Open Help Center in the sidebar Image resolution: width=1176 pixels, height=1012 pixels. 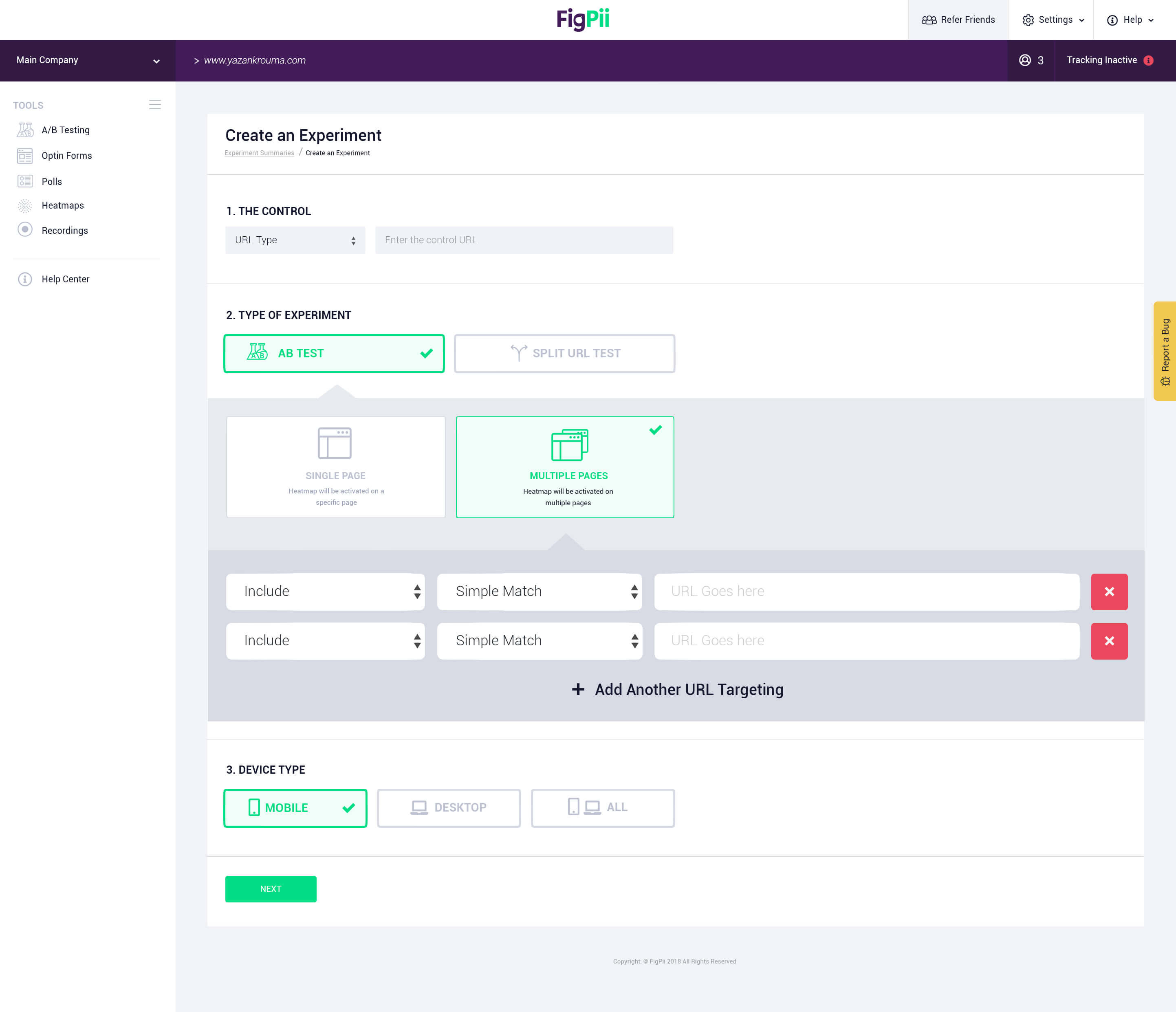(x=65, y=279)
